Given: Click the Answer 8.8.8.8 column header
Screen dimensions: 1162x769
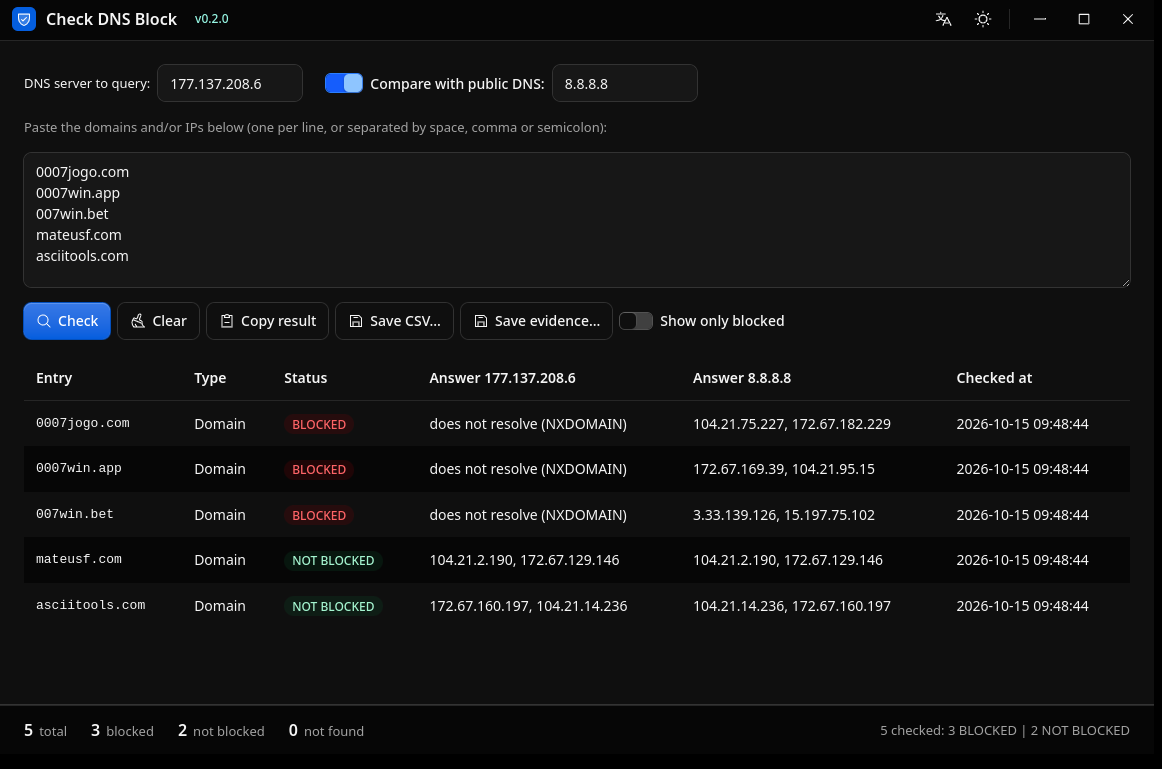Looking at the screenshot, I should coord(742,378).
